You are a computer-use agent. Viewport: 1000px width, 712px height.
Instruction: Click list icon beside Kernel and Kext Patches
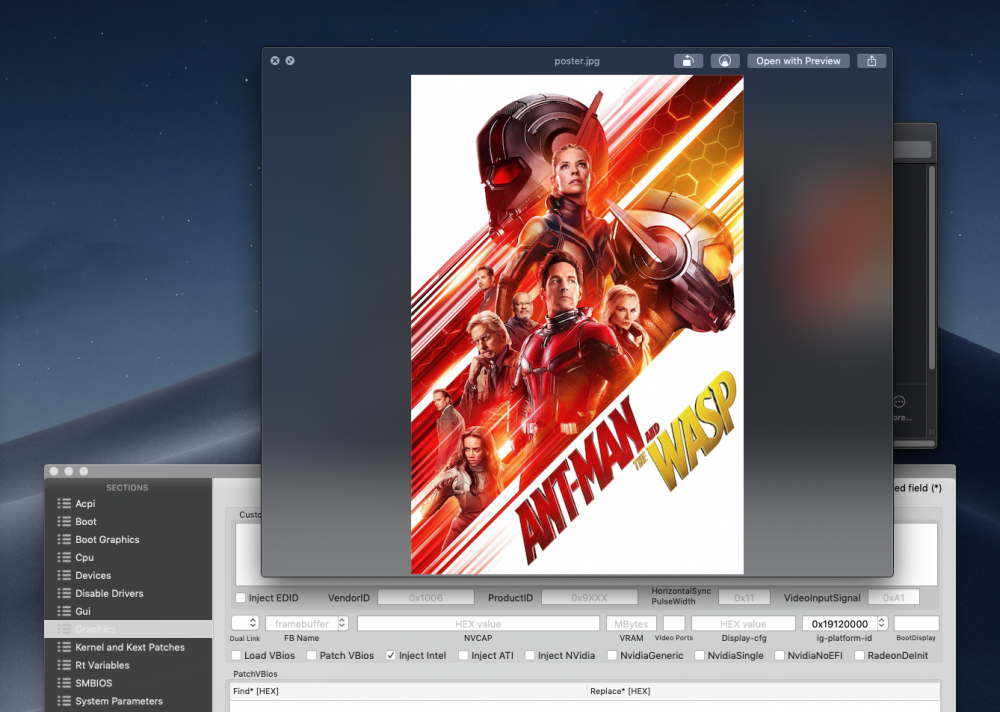pos(64,647)
